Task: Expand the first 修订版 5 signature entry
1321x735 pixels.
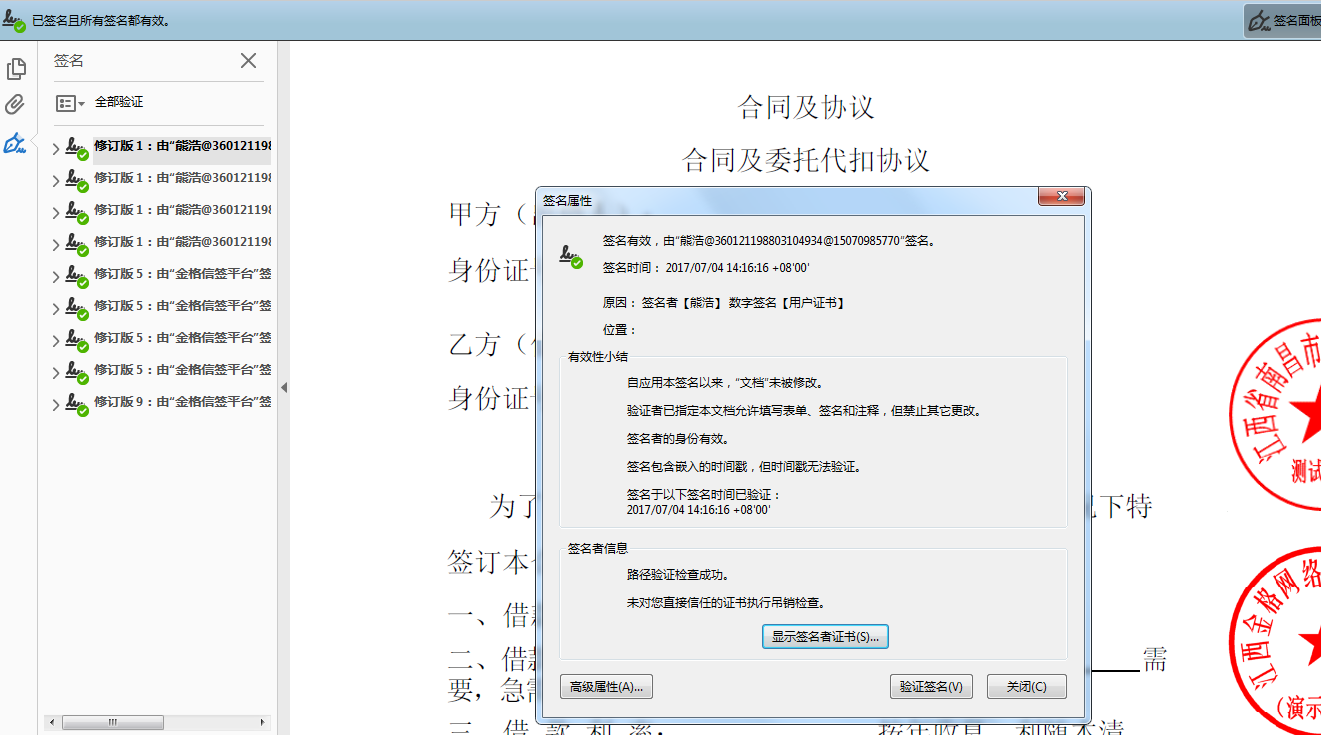Action: pyautogui.click(x=55, y=276)
